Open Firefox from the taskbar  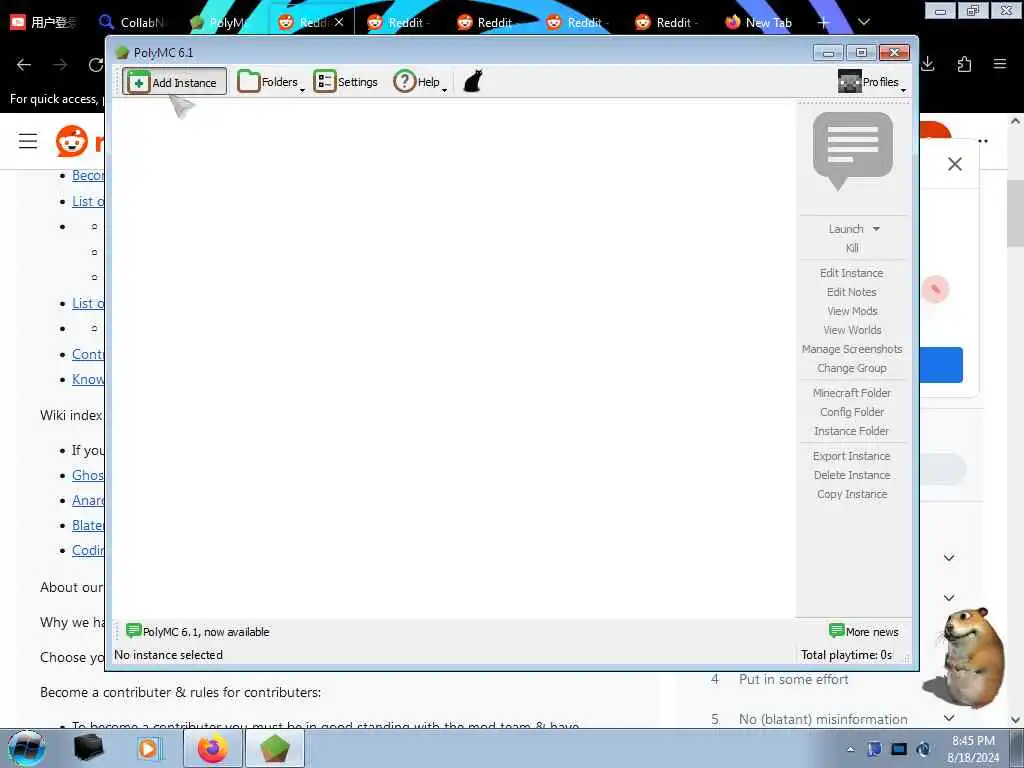tap(213, 748)
